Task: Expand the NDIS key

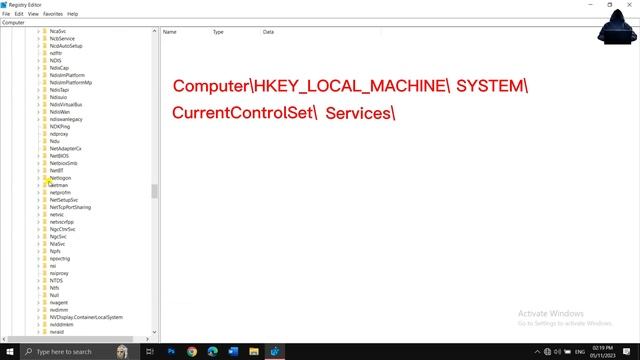Action: (x=38, y=60)
